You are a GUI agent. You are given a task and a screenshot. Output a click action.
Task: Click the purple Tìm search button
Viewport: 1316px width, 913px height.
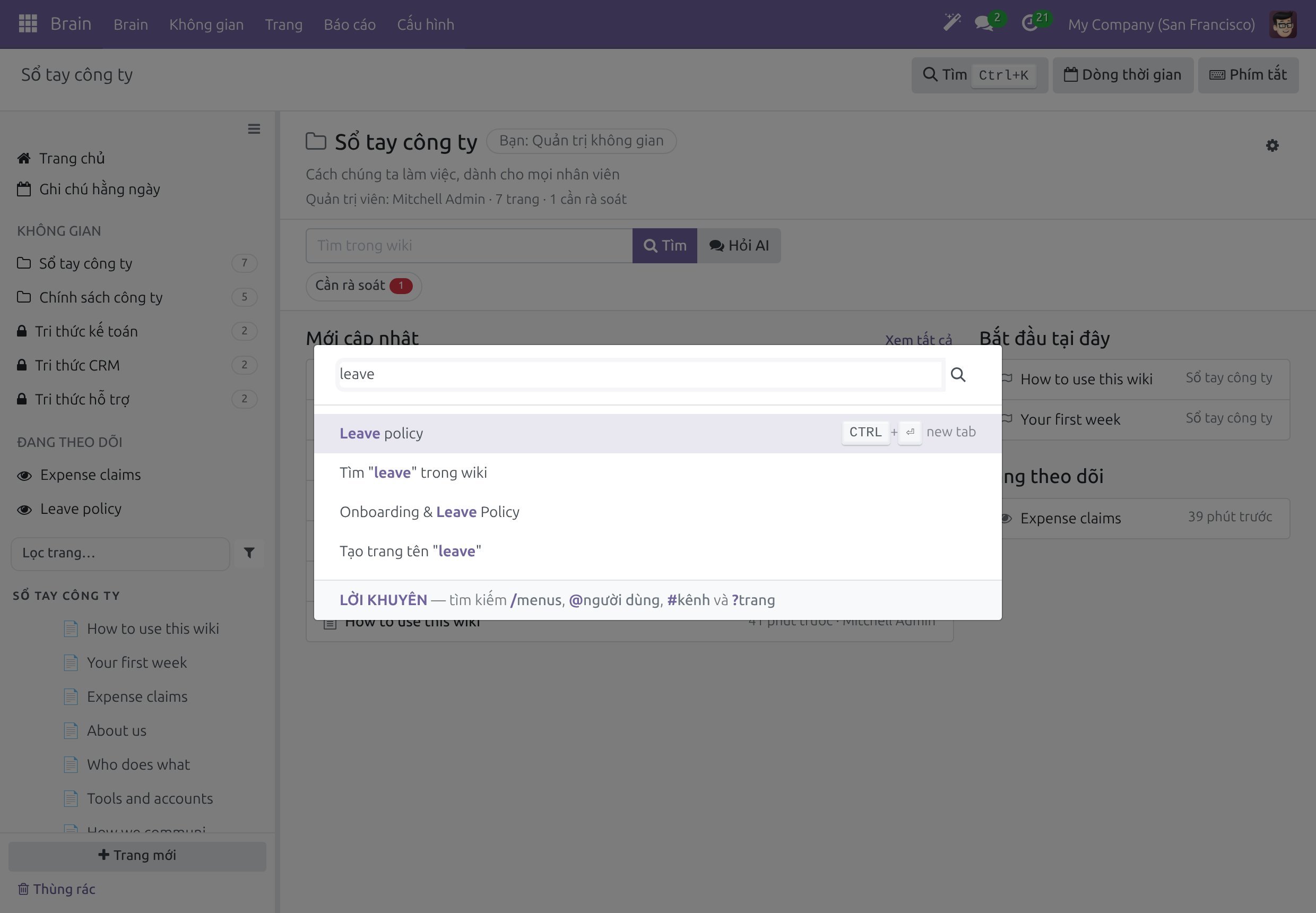(664, 245)
